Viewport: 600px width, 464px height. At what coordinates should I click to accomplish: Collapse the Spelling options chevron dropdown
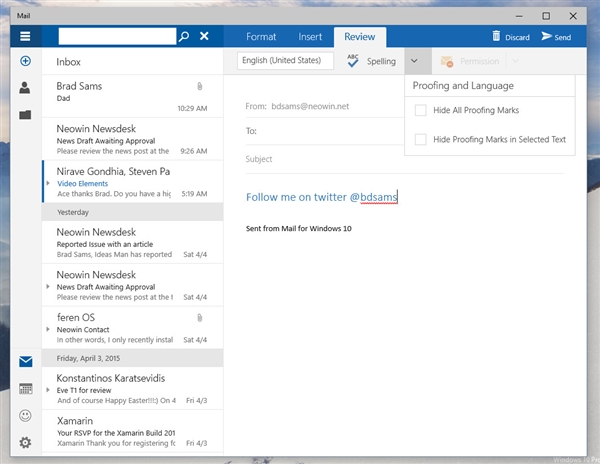pyautogui.click(x=415, y=61)
